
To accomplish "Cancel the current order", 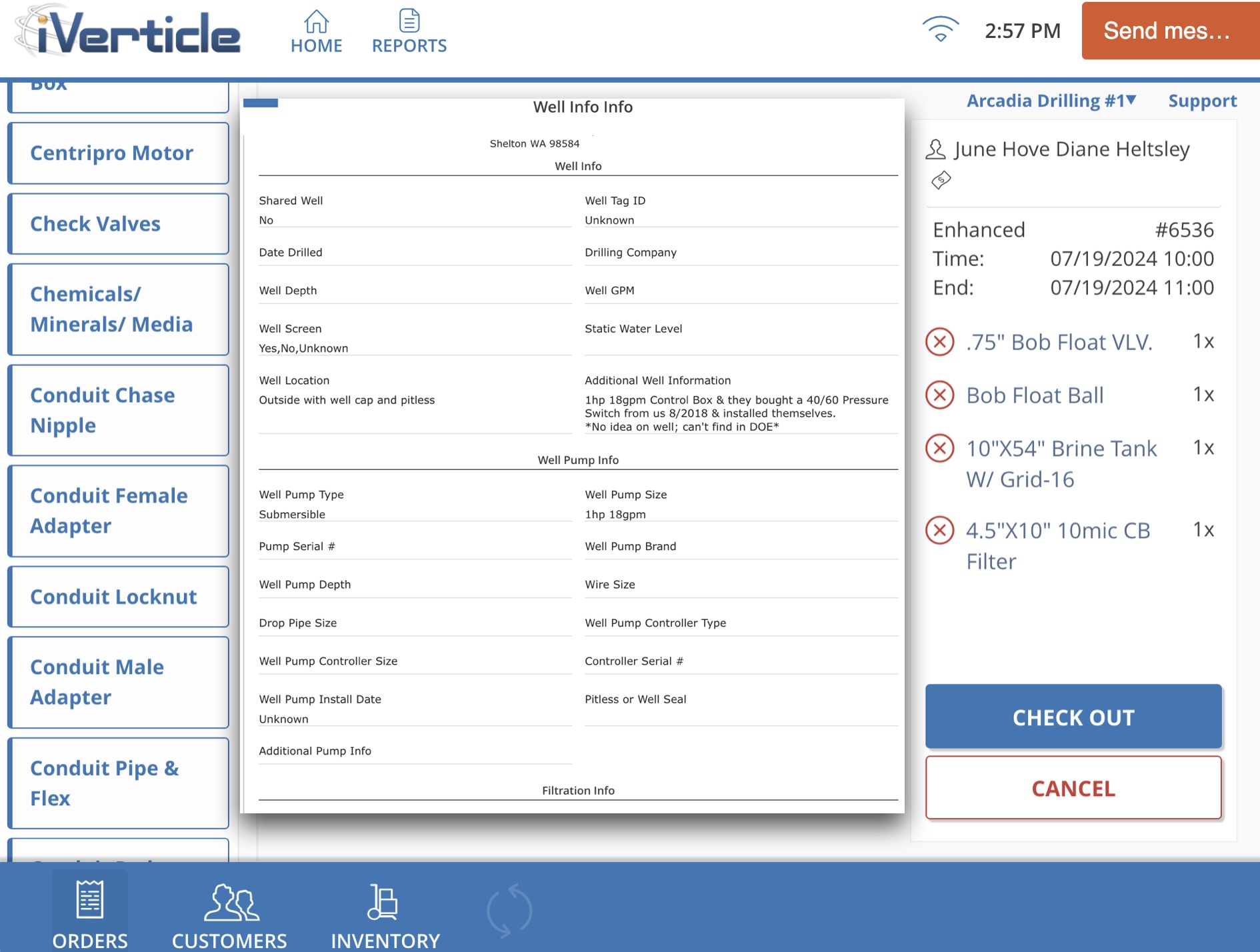I will point(1073,788).
